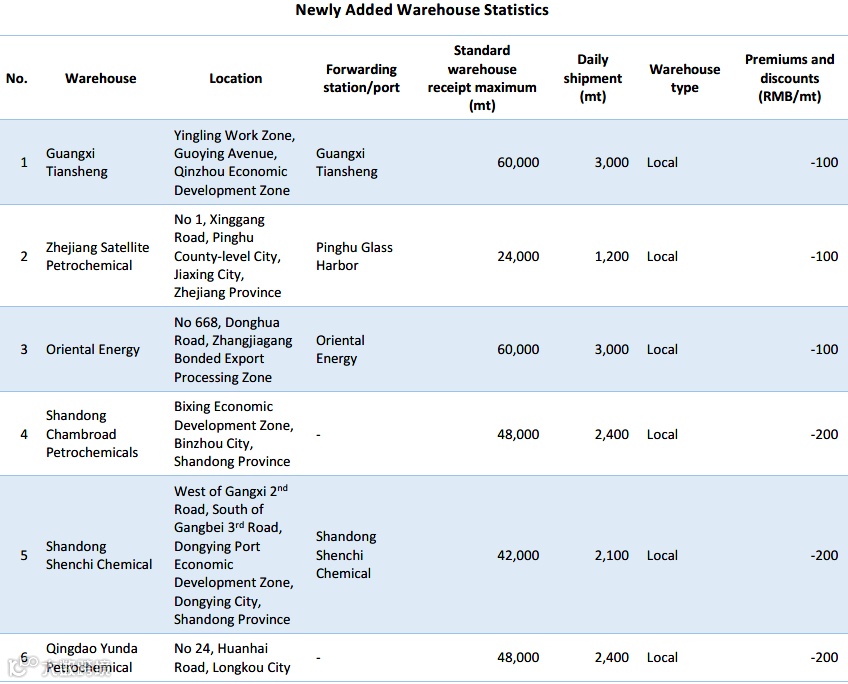This screenshot has height=684, width=848.
Task: Select 'Local' in the Shandong Chambroad row
Action: pyautogui.click(x=662, y=434)
